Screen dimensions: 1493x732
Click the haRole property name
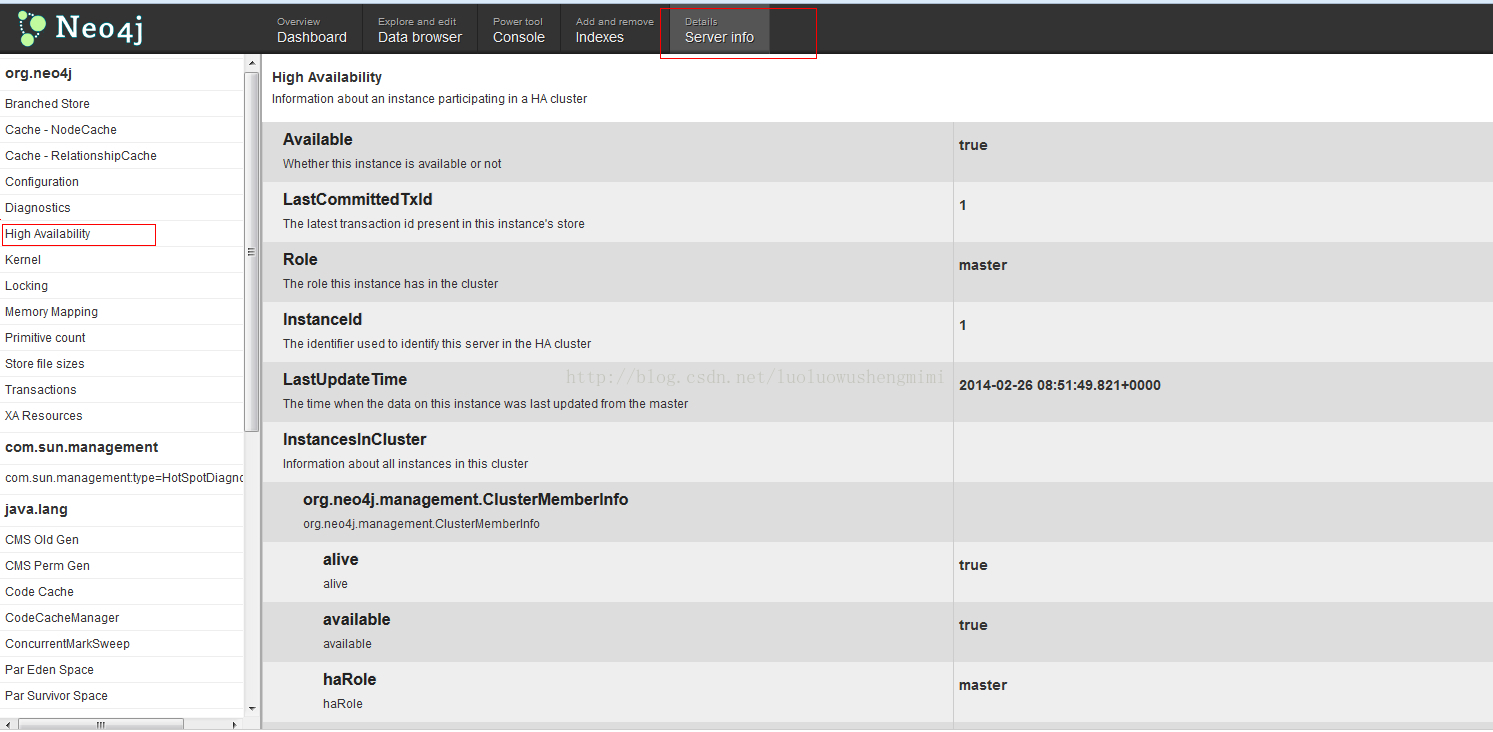coord(350,679)
